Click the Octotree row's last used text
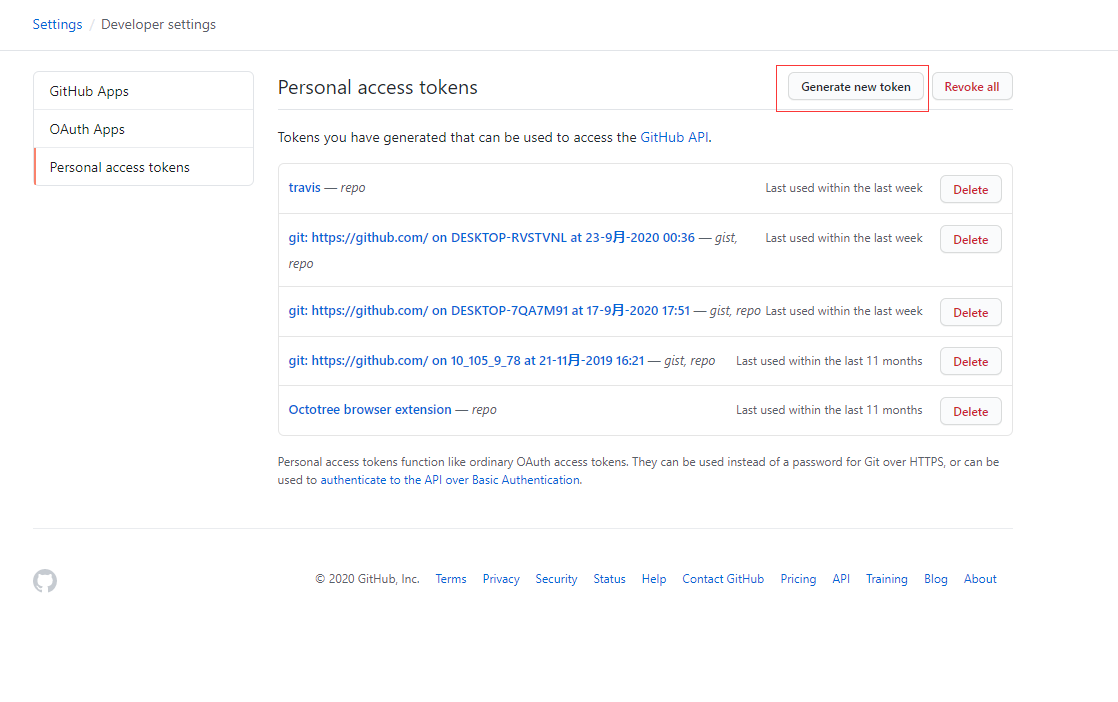This screenshot has height=702, width=1118. pyautogui.click(x=829, y=411)
